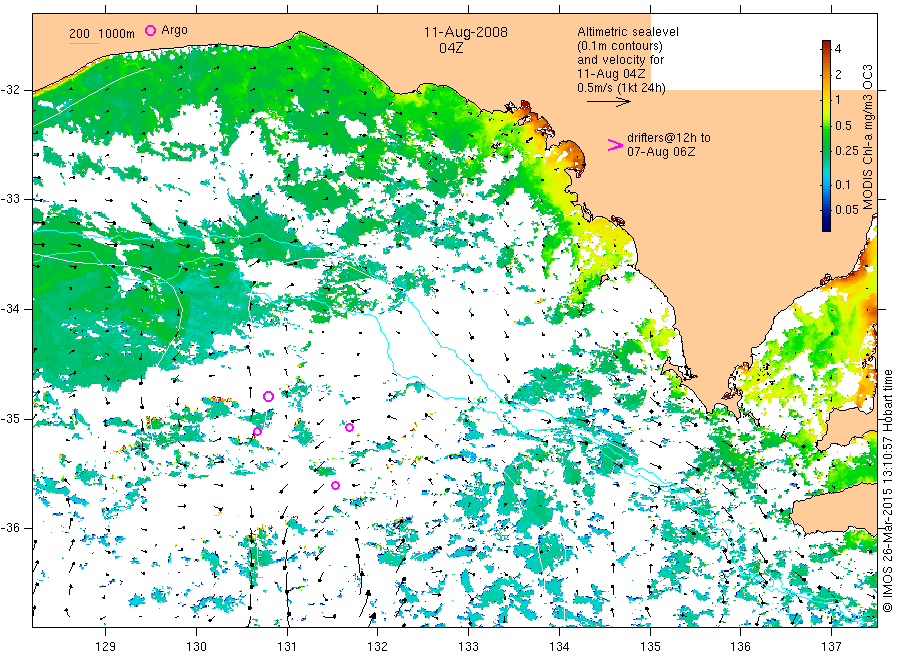Viewport: 900px width, 660px height.
Task: Click the '(0.1m contours)' legend line
Action: click(x=620, y=46)
